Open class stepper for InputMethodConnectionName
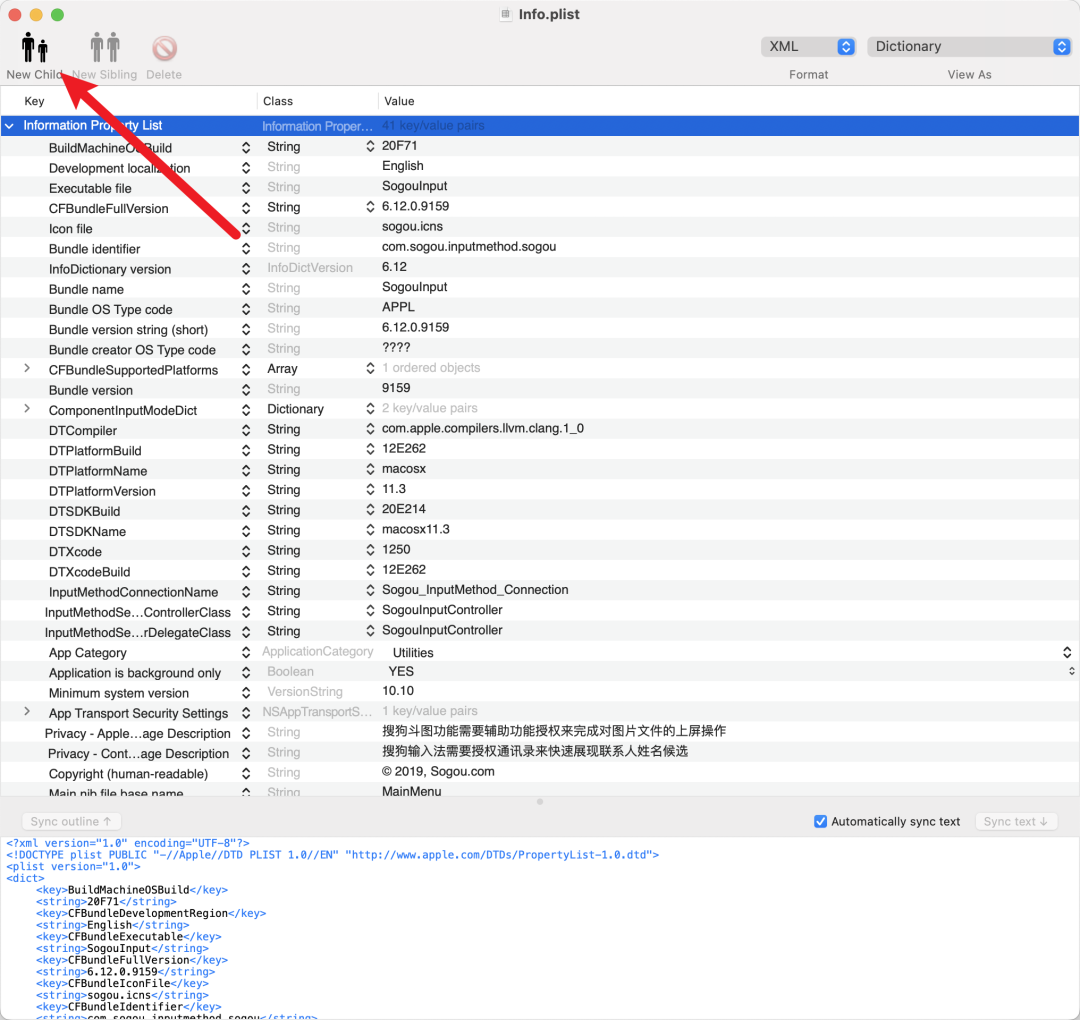The width and height of the screenshot is (1080, 1020). [x=370, y=590]
